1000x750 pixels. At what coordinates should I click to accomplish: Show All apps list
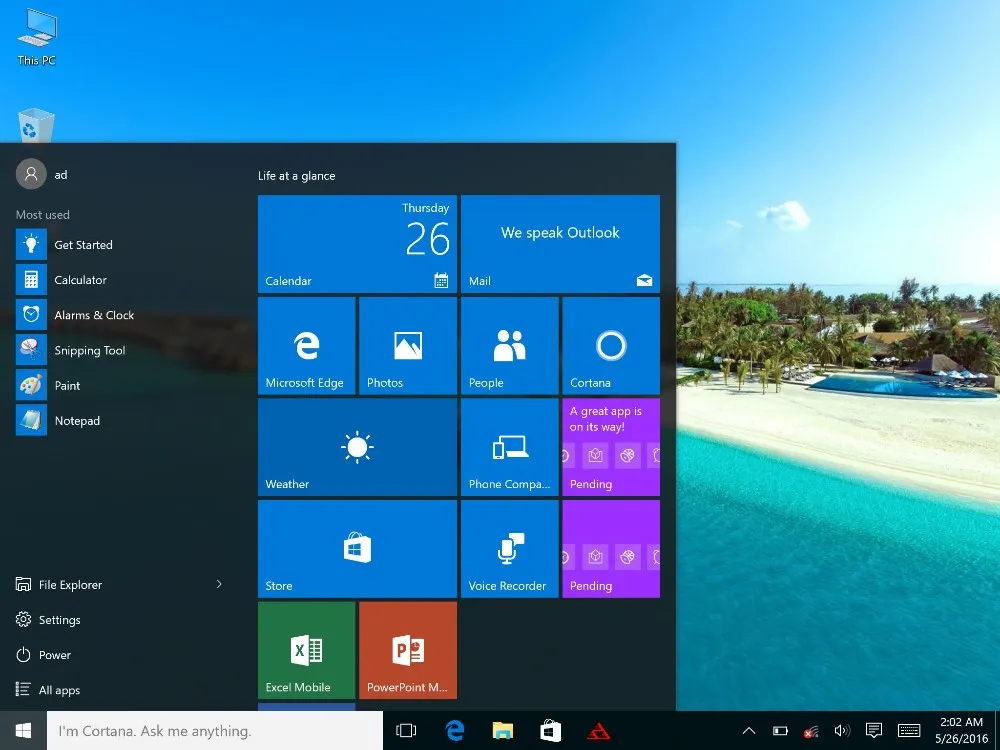point(48,689)
